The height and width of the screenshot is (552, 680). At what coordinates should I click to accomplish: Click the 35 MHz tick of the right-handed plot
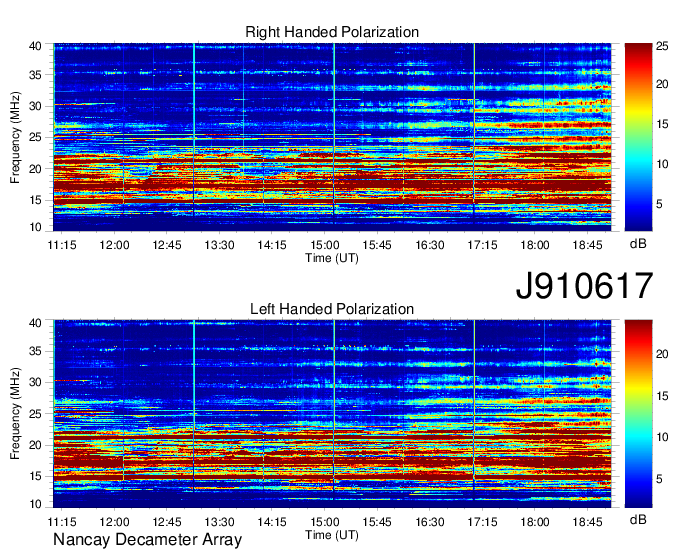[x=35, y=75]
